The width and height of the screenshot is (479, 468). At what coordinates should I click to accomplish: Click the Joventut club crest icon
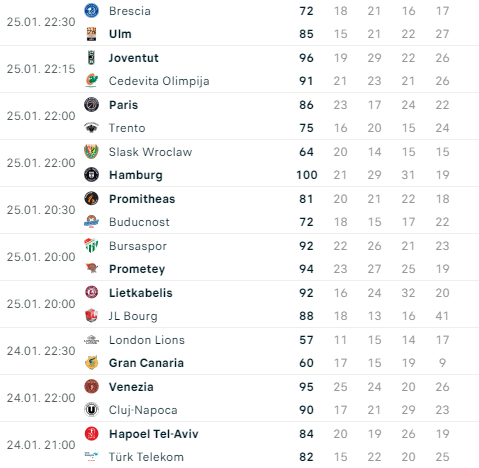point(91,58)
